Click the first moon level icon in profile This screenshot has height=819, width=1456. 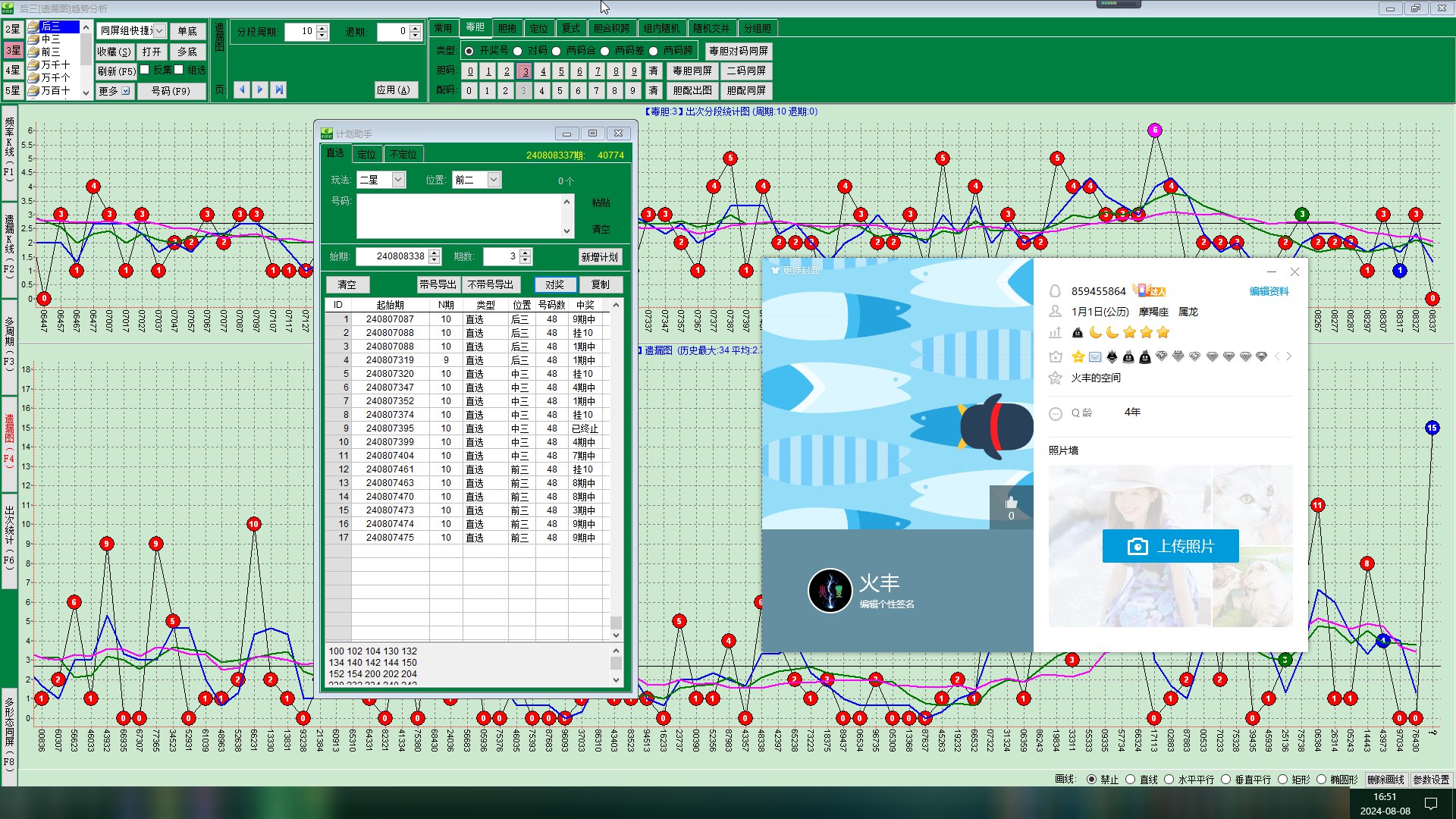pos(1096,332)
